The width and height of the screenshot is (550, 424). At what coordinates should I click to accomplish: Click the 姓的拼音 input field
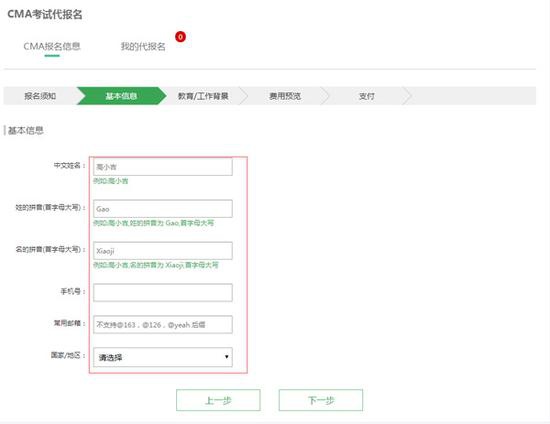pos(163,209)
